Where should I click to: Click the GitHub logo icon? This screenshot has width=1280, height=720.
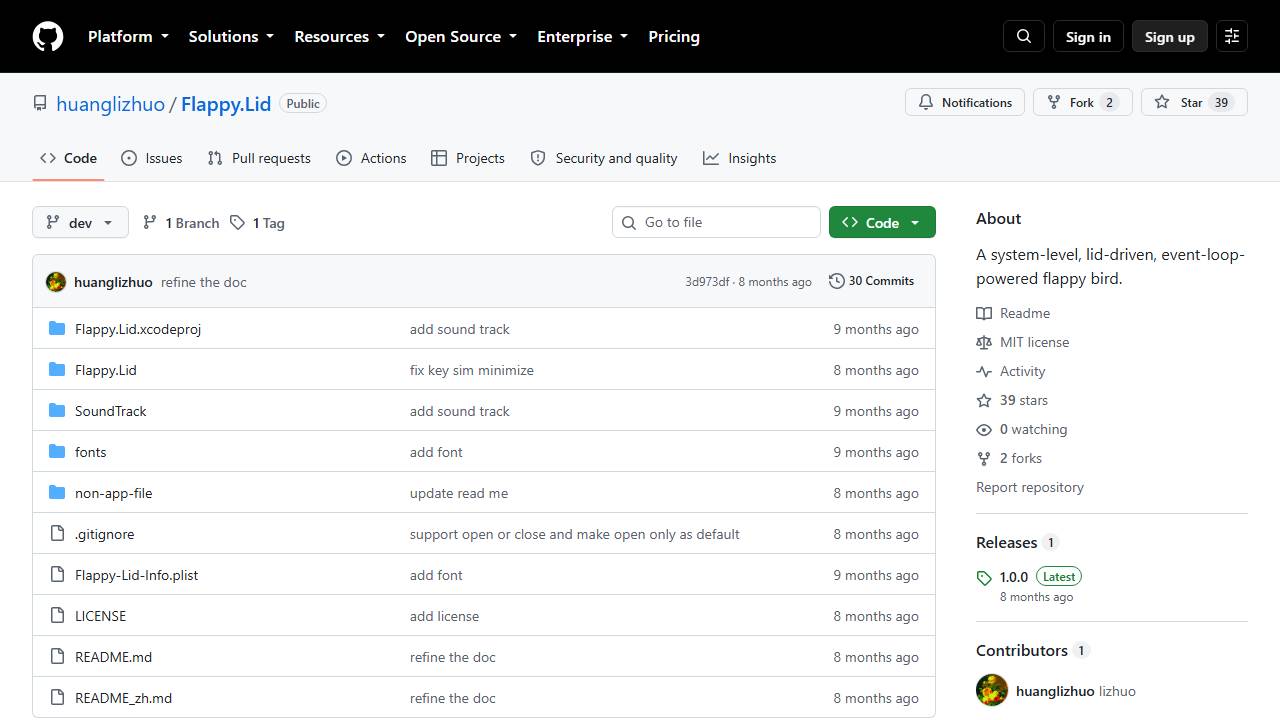[48, 36]
